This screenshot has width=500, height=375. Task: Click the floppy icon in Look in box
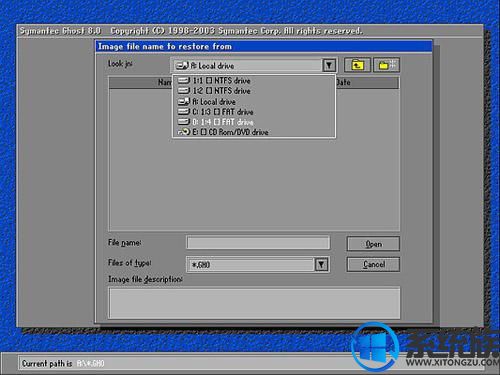182,65
